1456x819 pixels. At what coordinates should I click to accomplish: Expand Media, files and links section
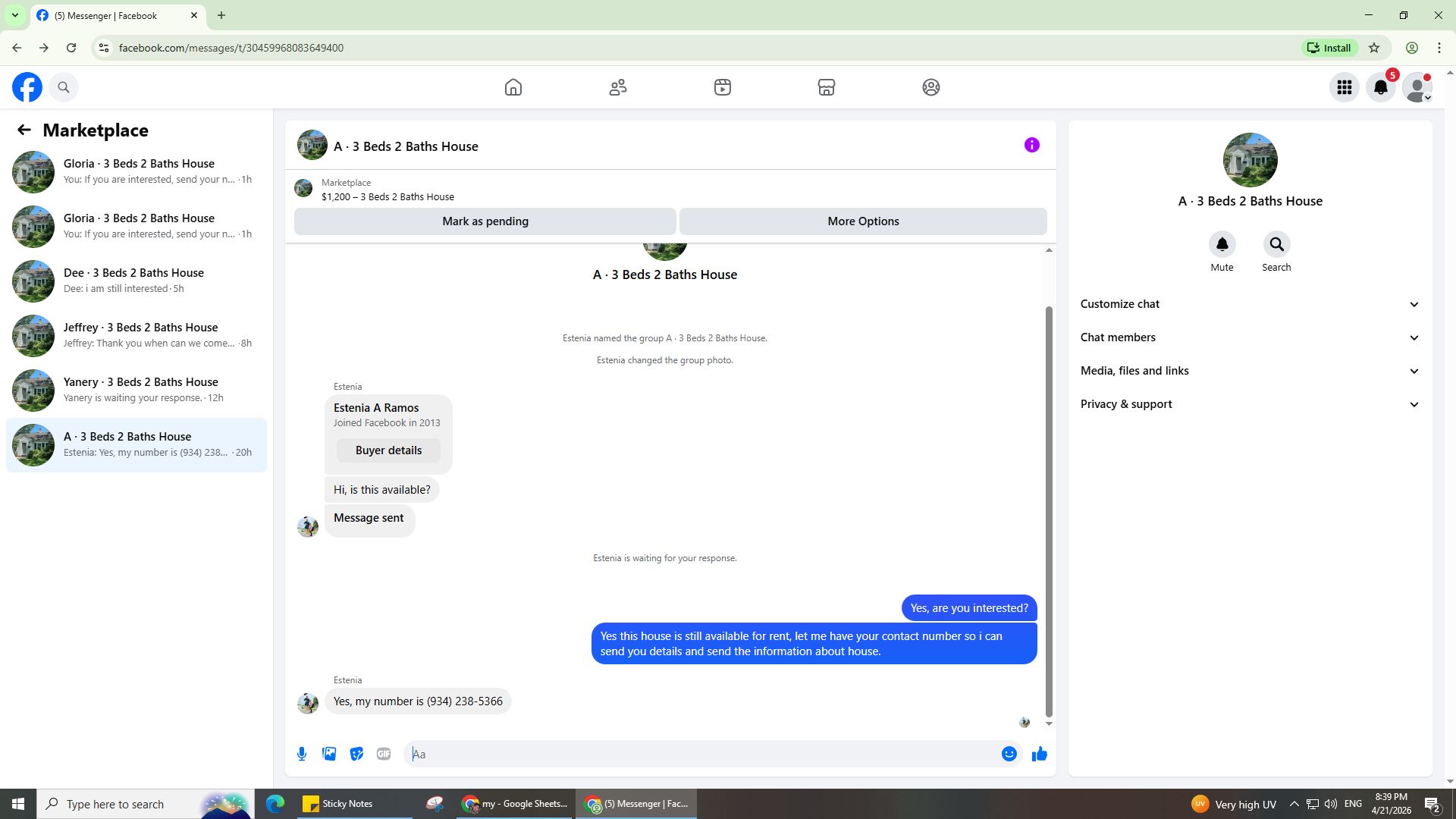click(1250, 371)
